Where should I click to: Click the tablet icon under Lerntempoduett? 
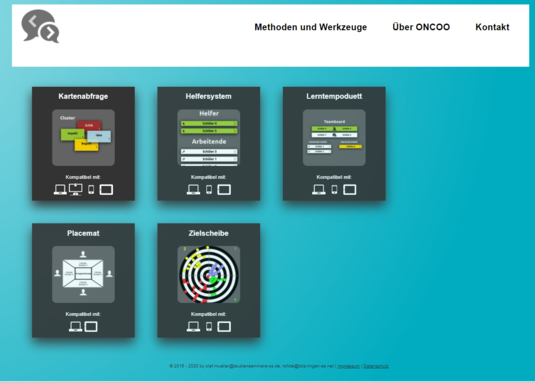click(x=349, y=190)
